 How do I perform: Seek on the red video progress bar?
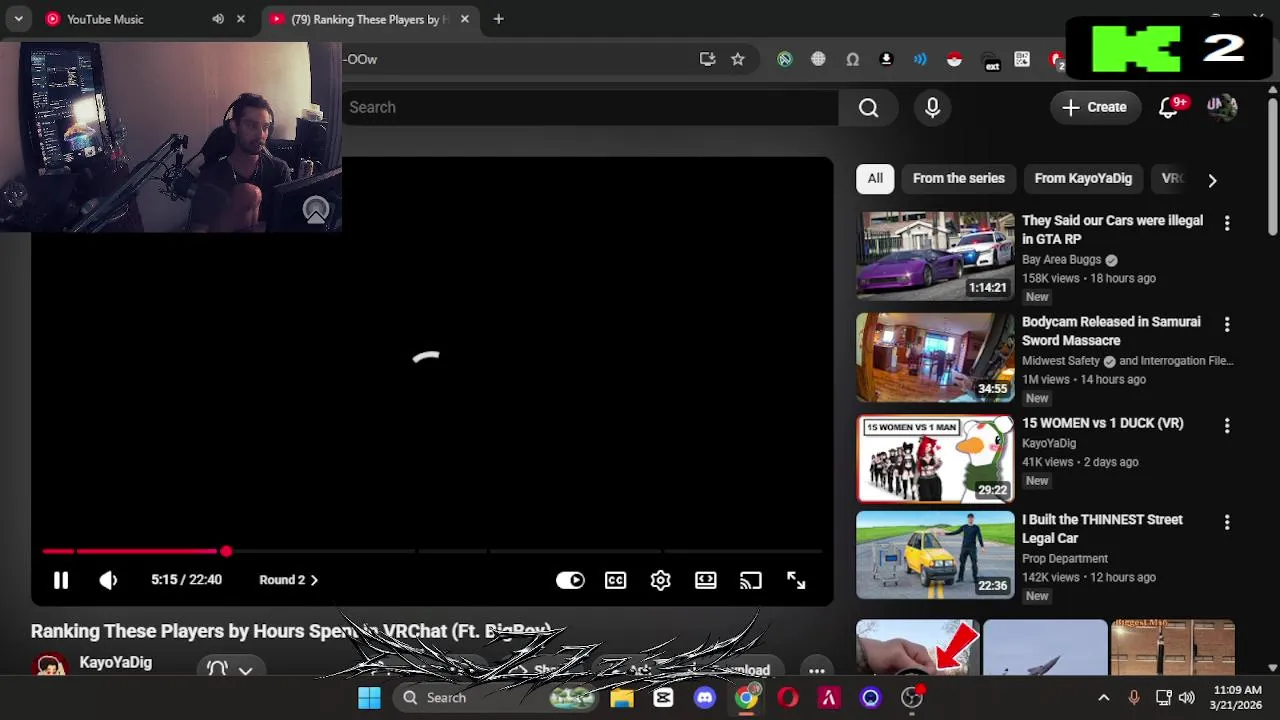[x=432, y=551]
